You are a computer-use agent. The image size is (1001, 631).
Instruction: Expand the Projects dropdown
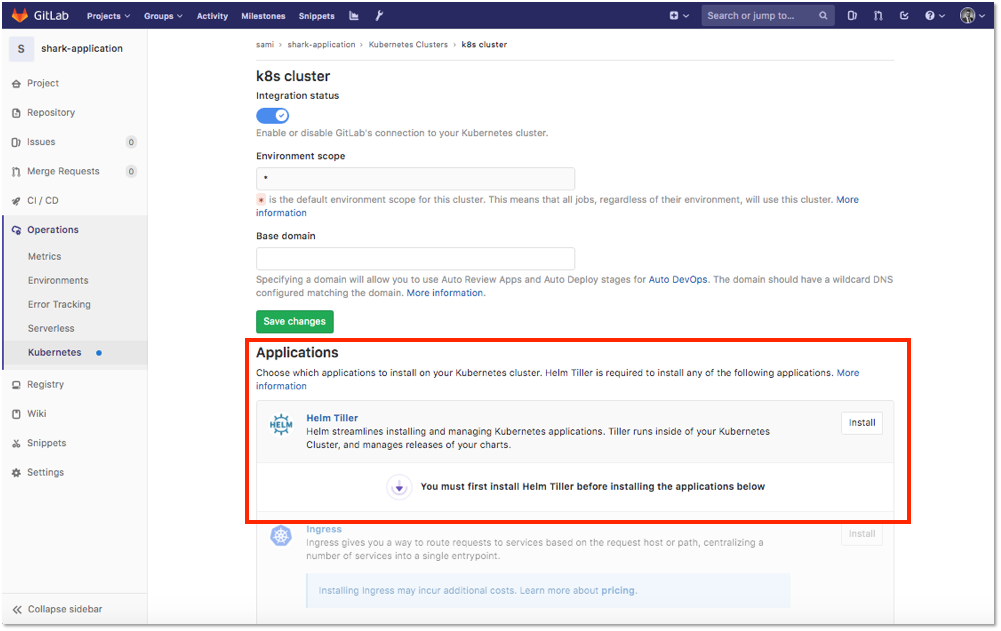(x=109, y=16)
